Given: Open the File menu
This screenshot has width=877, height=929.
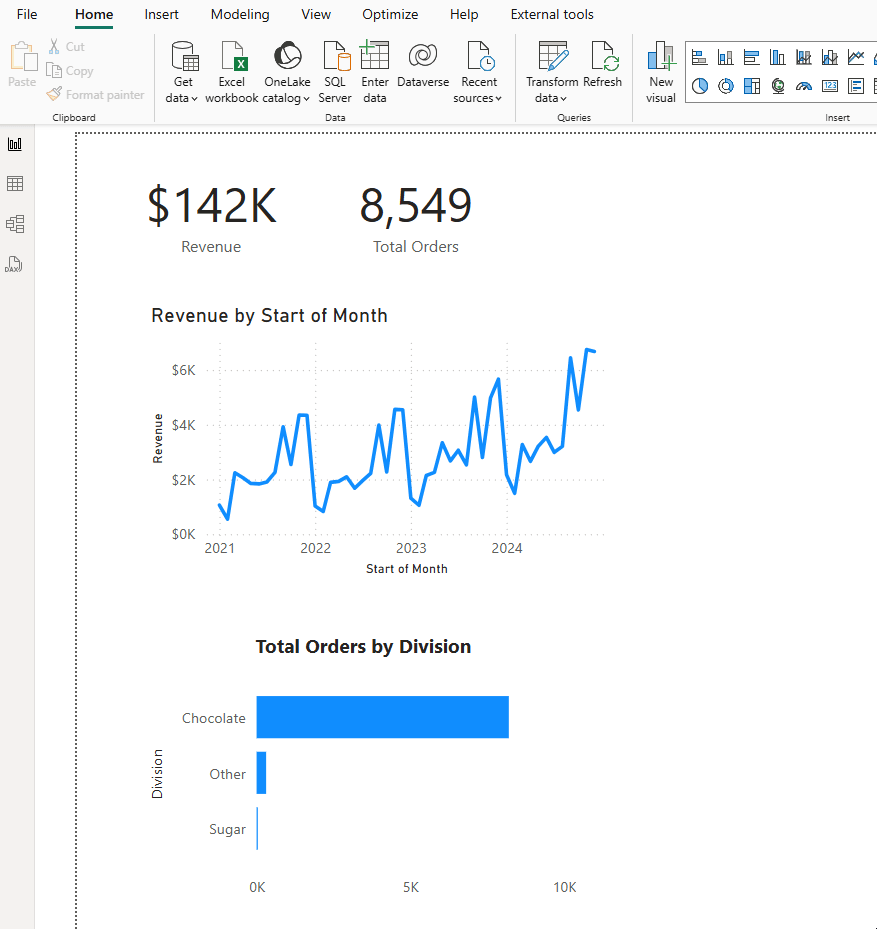Looking at the screenshot, I should click(27, 14).
